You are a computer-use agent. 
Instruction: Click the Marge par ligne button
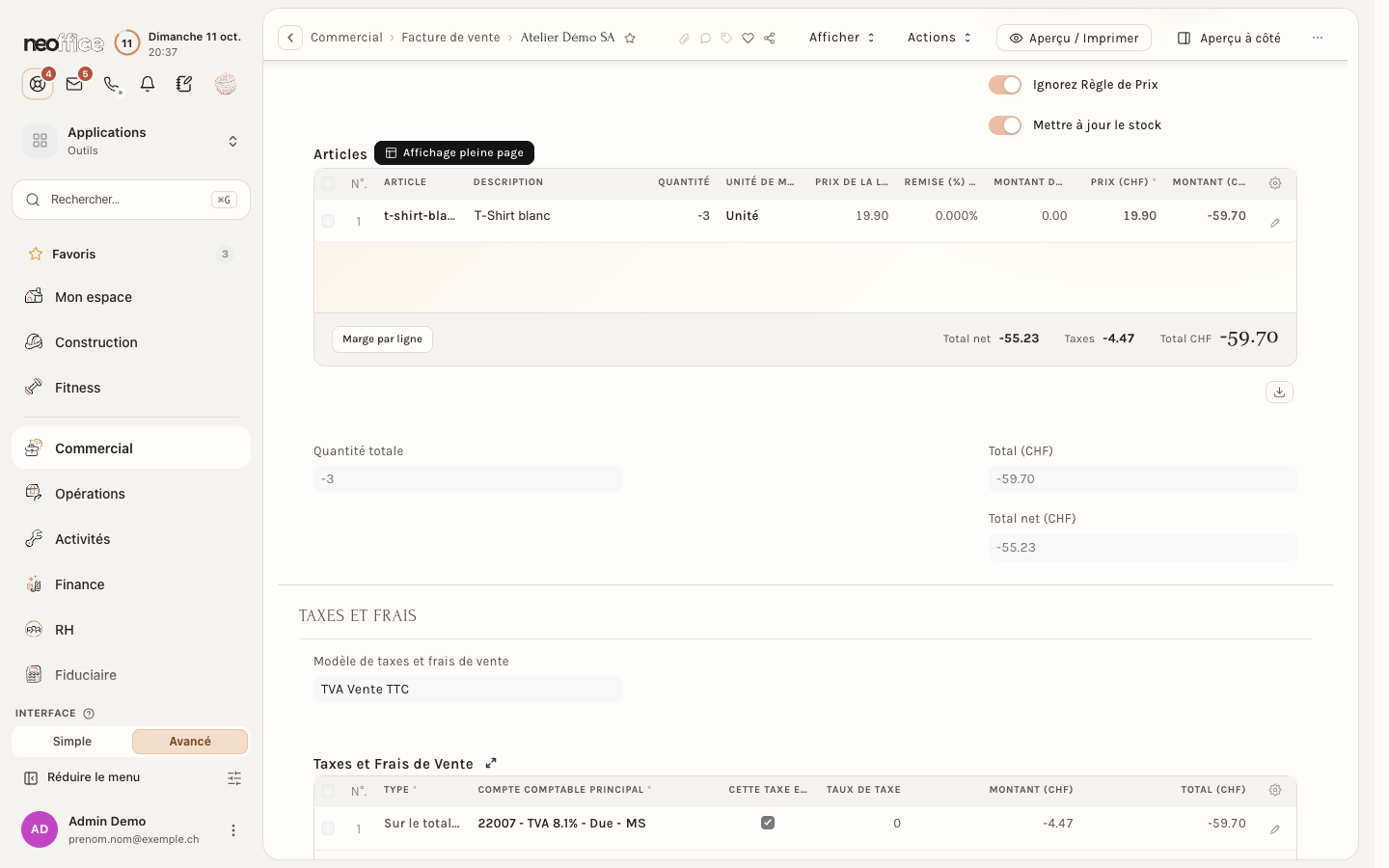382,339
